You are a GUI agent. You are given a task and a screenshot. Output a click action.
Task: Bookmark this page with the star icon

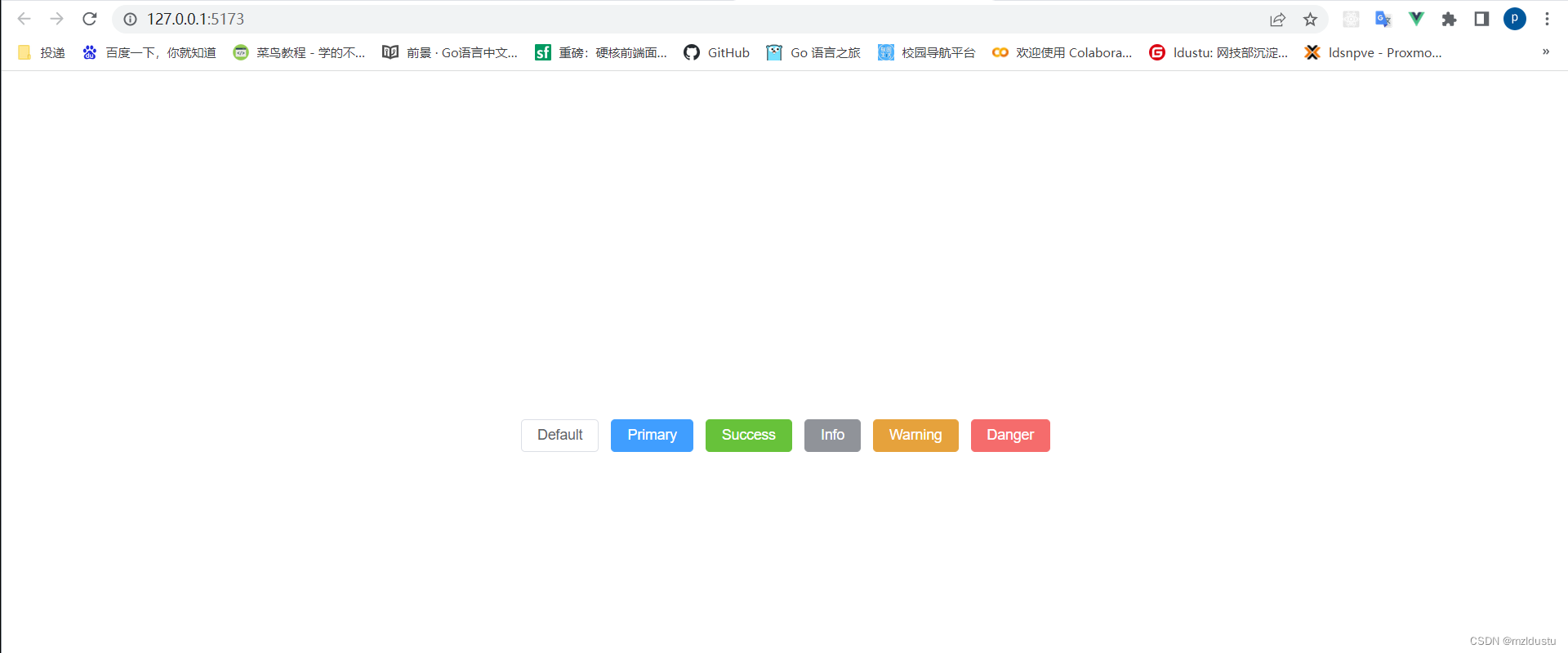click(1310, 19)
